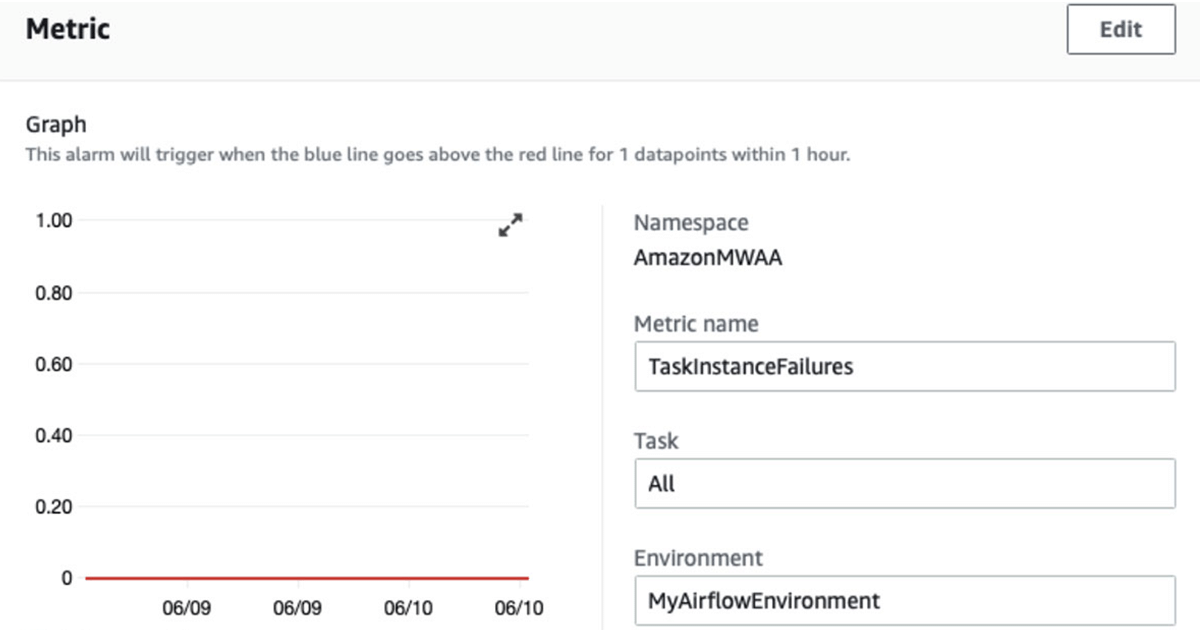Click the rightmost 06/10 date label
The width and height of the screenshot is (1200, 630).
pyautogui.click(x=519, y=608)
